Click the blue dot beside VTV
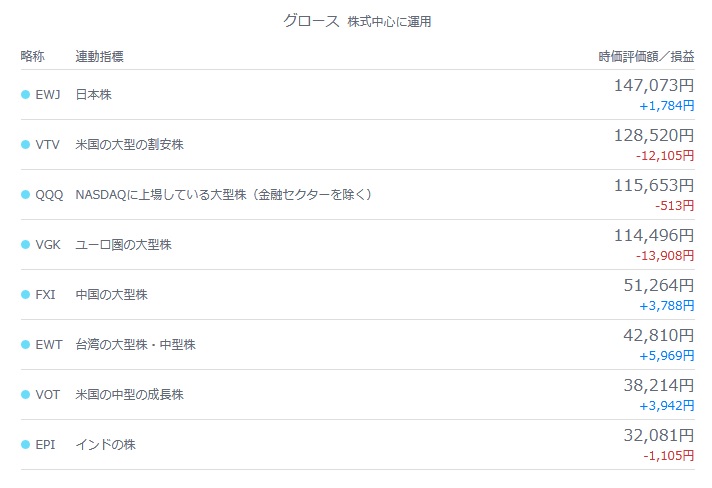Screen dimensions: 712x488 (x=25, y=144)
